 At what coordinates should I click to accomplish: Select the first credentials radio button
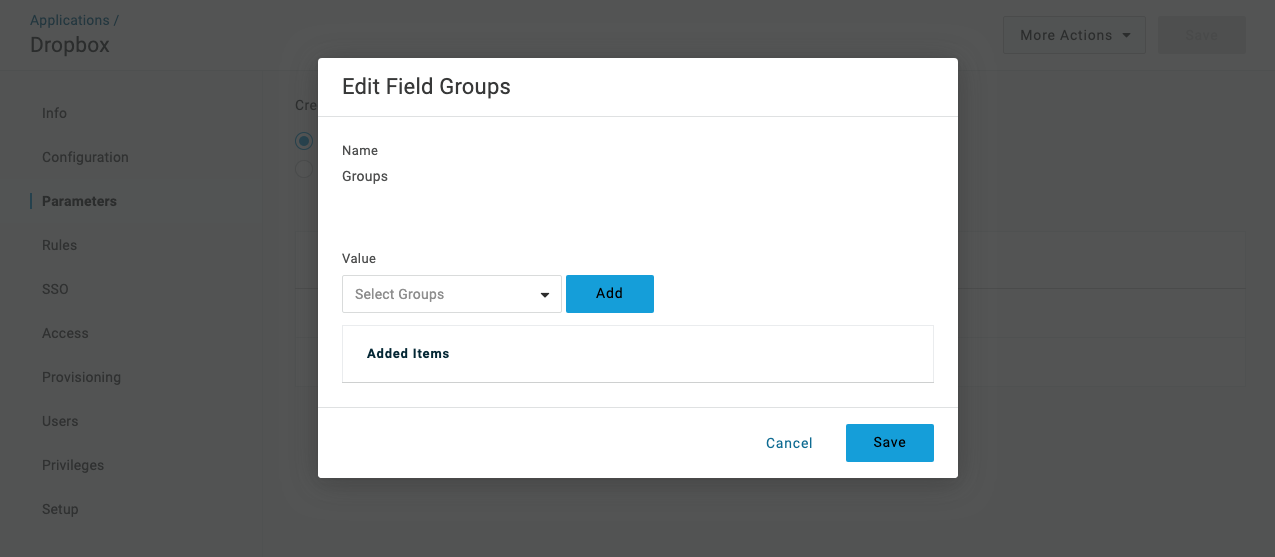(x=304, y=141)
